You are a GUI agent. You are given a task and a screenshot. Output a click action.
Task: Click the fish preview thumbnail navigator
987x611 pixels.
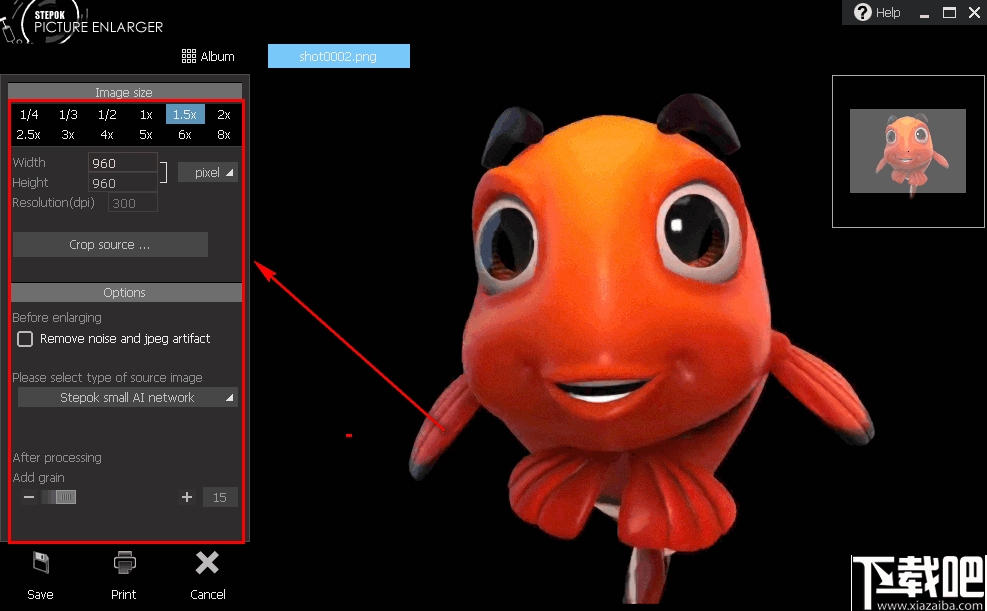pos(908,151)
